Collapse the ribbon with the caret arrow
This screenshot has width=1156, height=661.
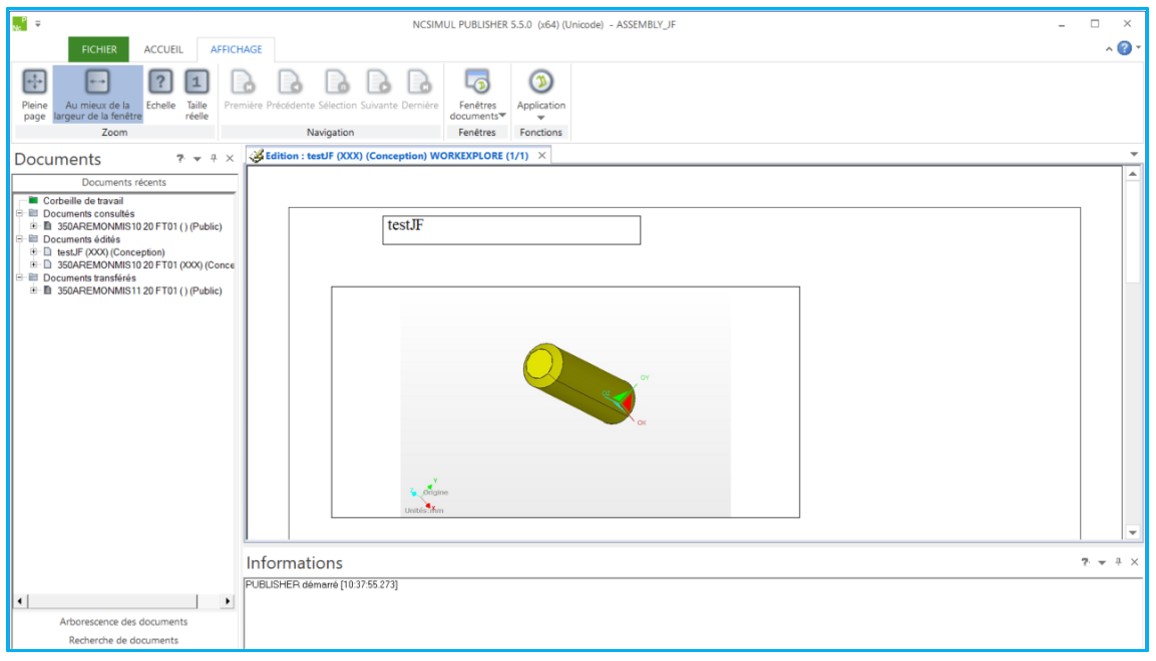pos(1108,49)
